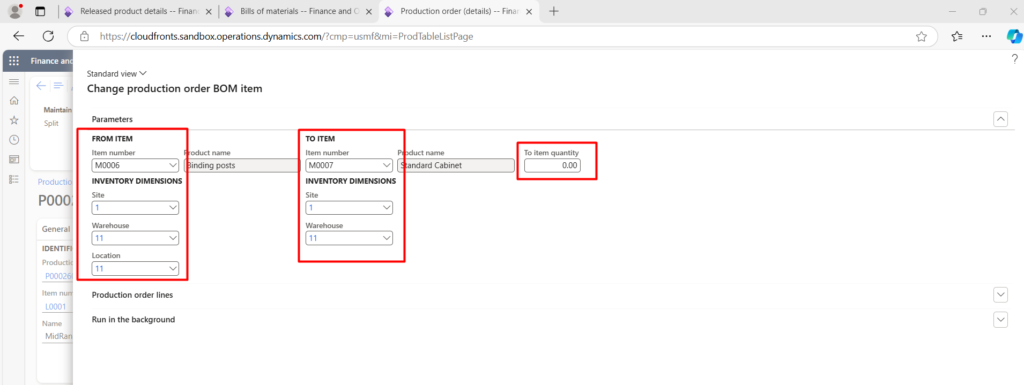
Task: Click the browser address bar URL
Action: [286, 37]
